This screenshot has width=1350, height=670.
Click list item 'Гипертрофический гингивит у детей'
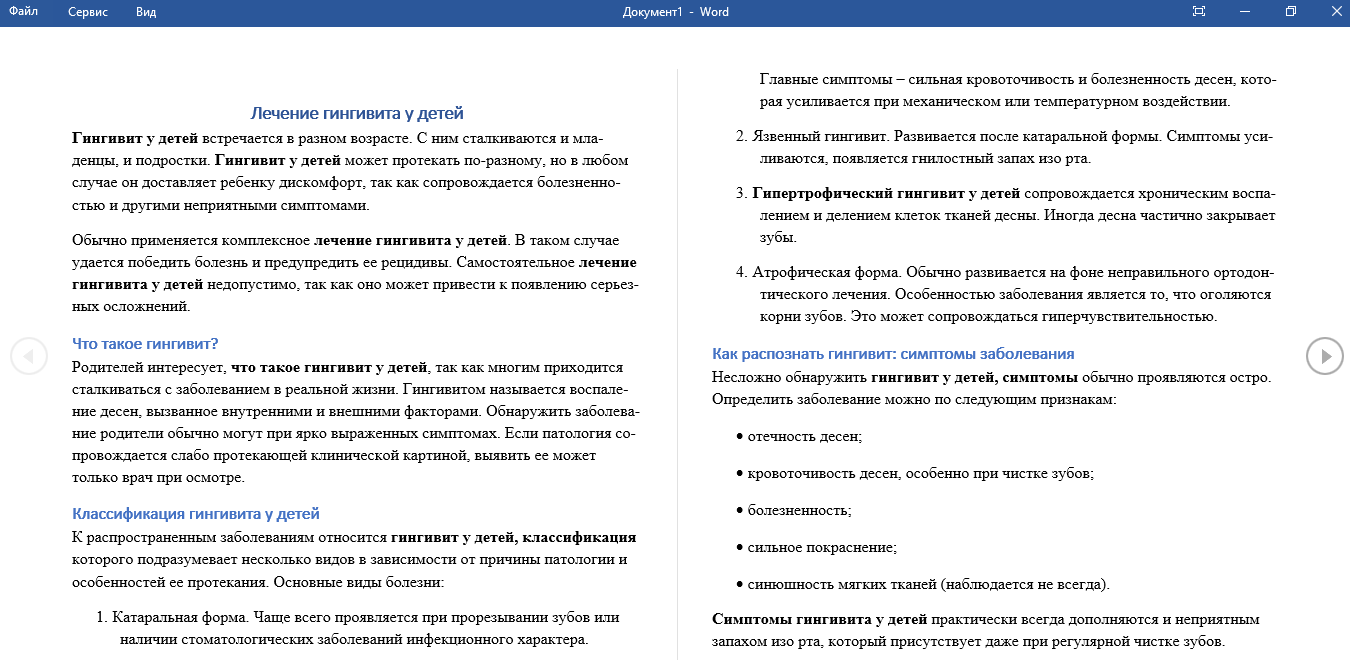click(x=886, y=193)
